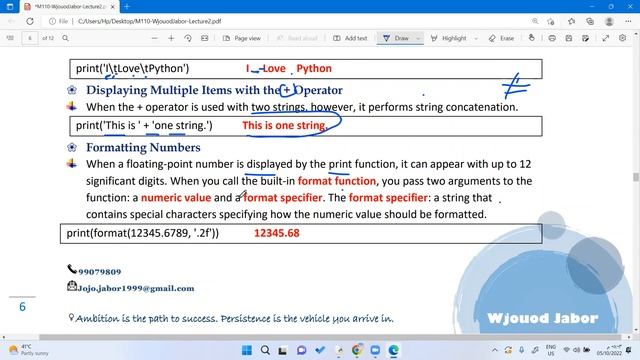Open Task View on the taskbar
Viewport: 640px width, 360px height.
point(282,350)
